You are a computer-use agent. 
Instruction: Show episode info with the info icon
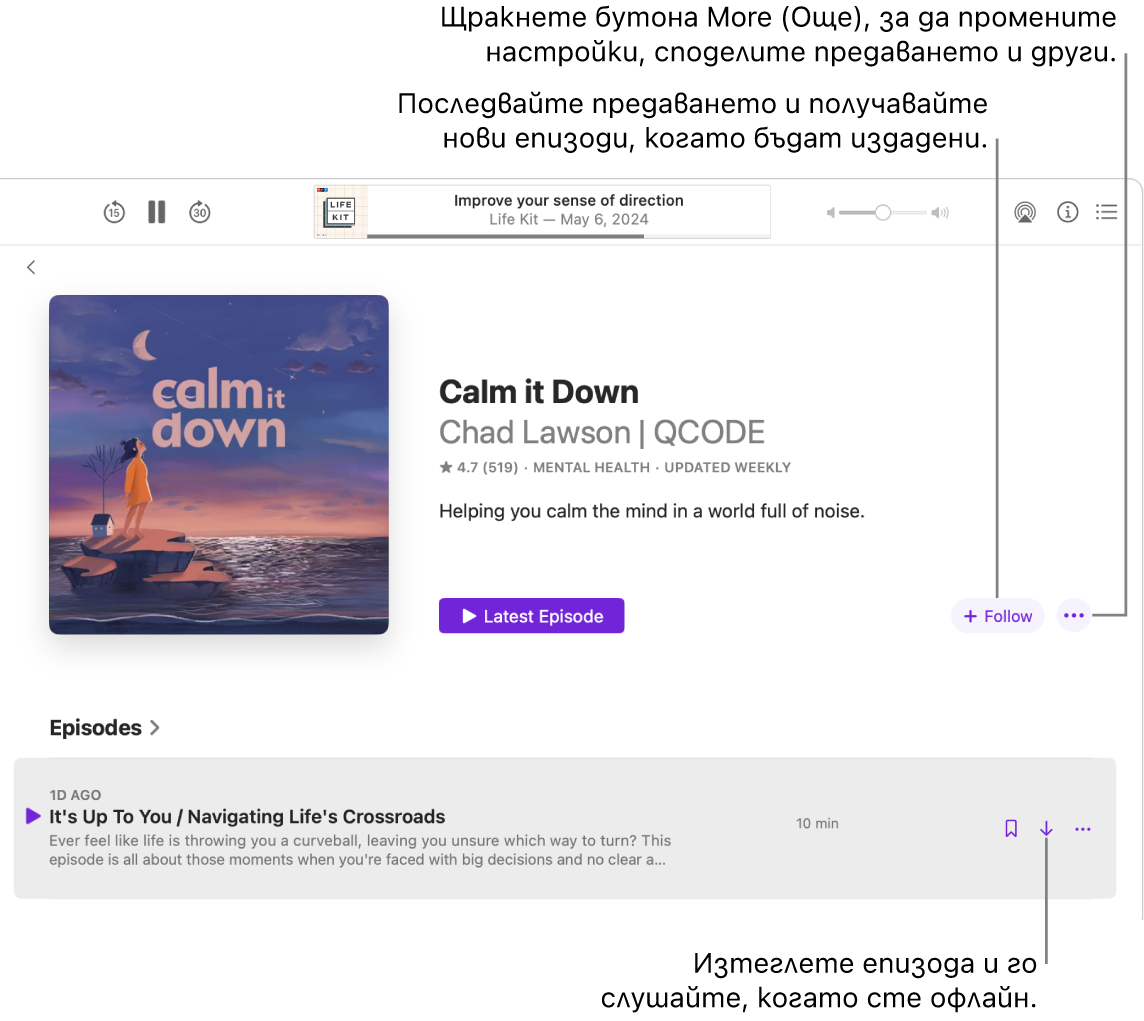1066,212
